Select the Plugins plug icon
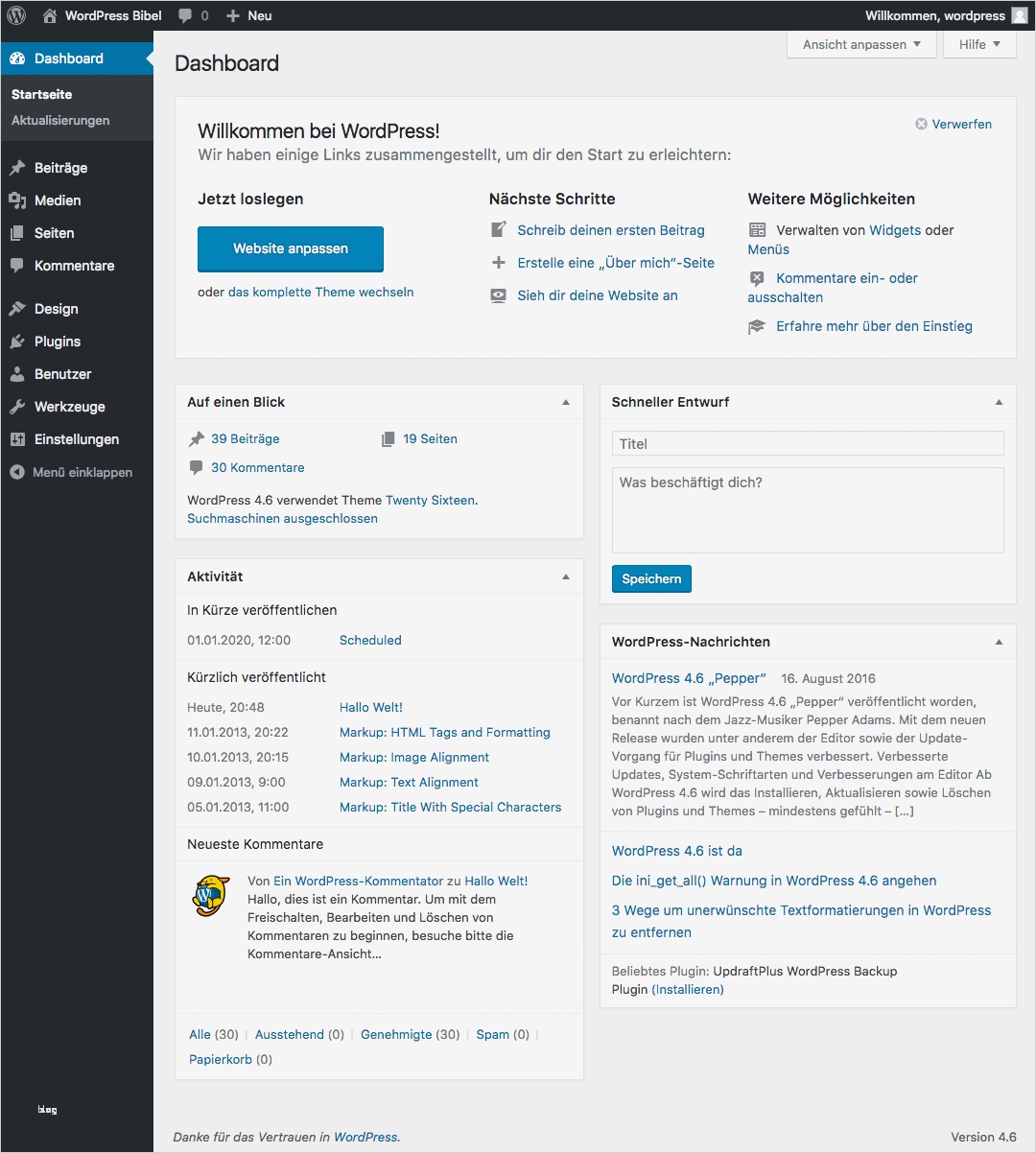The width and height of the screenshot is (1036, 1153). [17, 341]
